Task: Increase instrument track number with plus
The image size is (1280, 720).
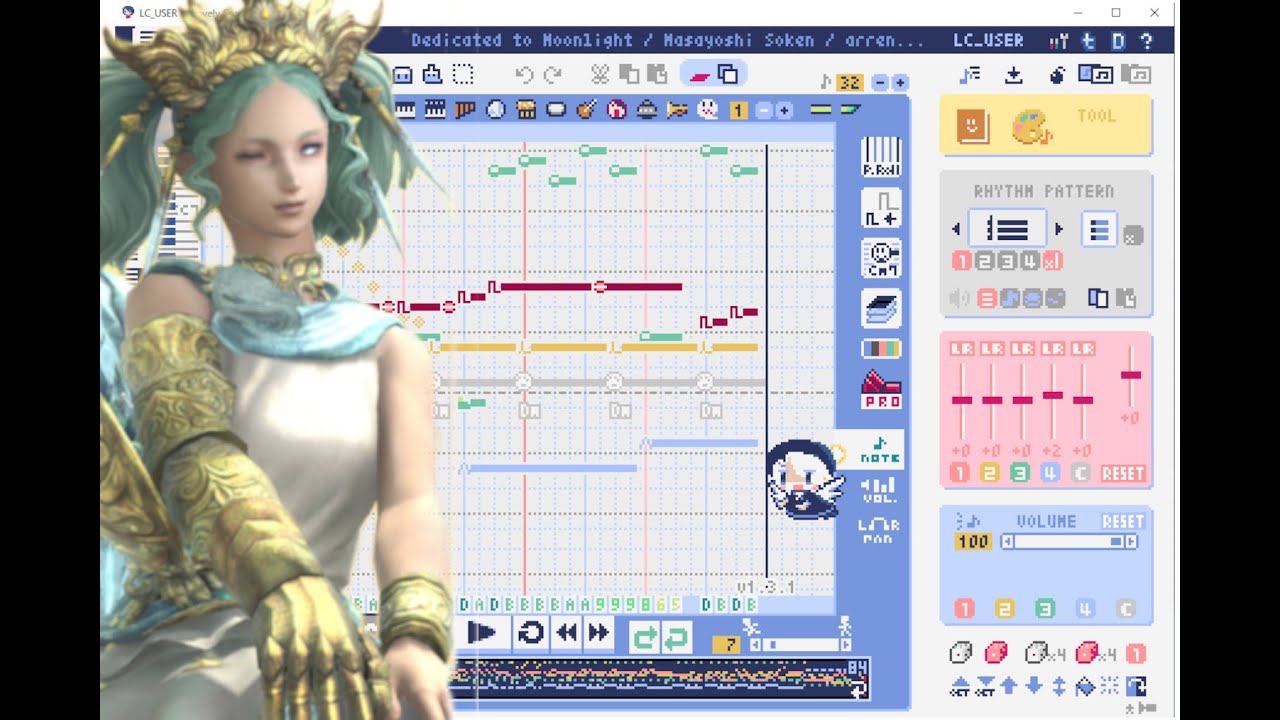Action: coord(784,110)
